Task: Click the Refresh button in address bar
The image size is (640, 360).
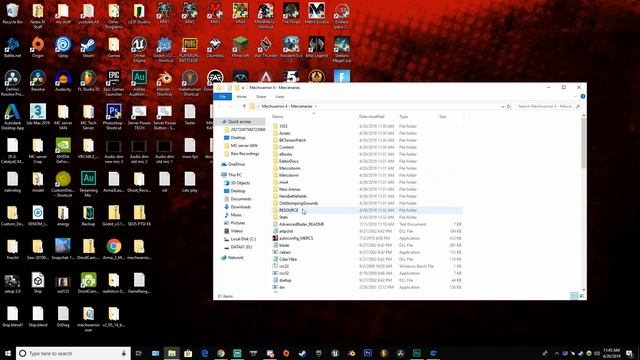Action: click(x=509, y=107)
